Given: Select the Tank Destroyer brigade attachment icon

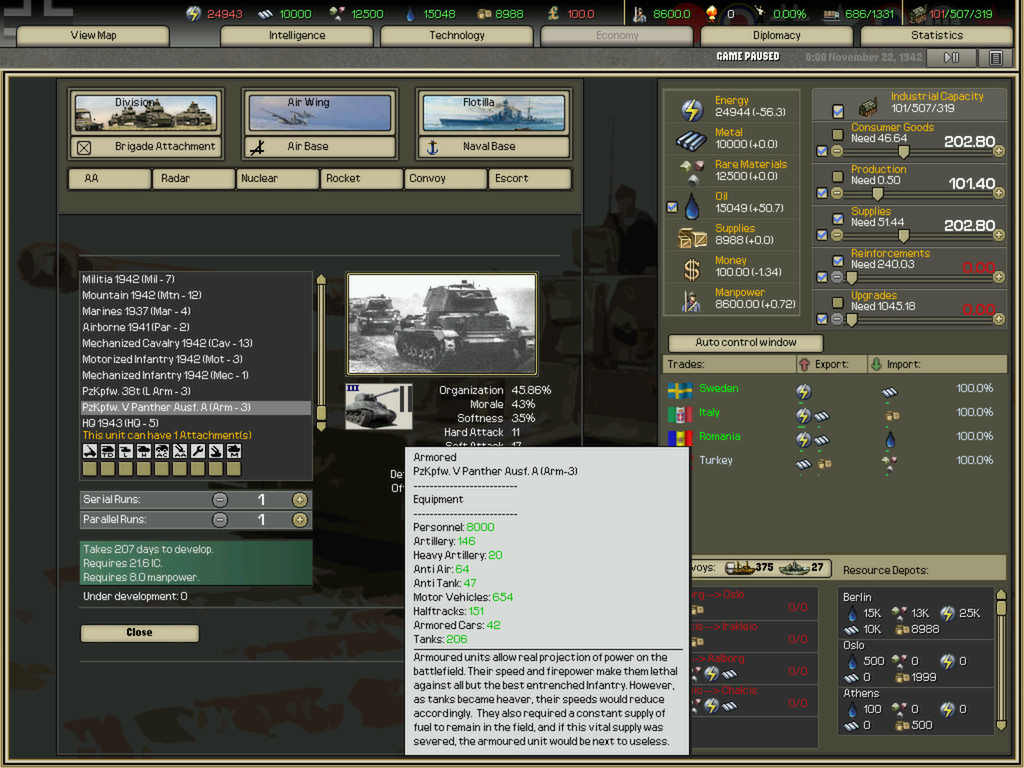Looking at the screenshot, I should (108, 450).
